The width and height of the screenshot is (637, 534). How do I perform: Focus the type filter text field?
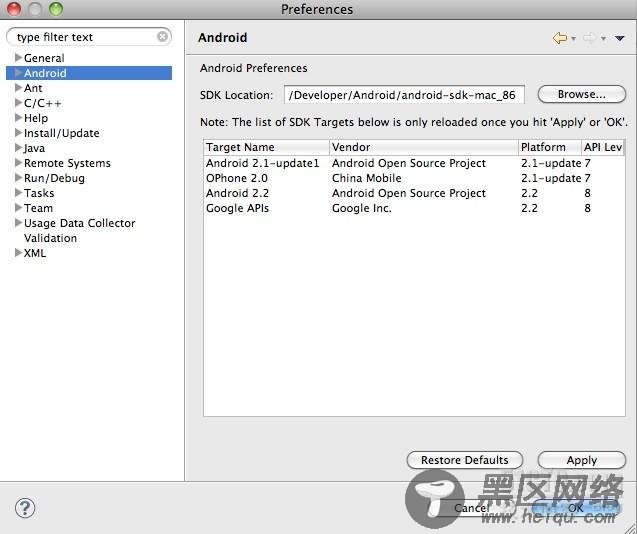pos(89,37)
